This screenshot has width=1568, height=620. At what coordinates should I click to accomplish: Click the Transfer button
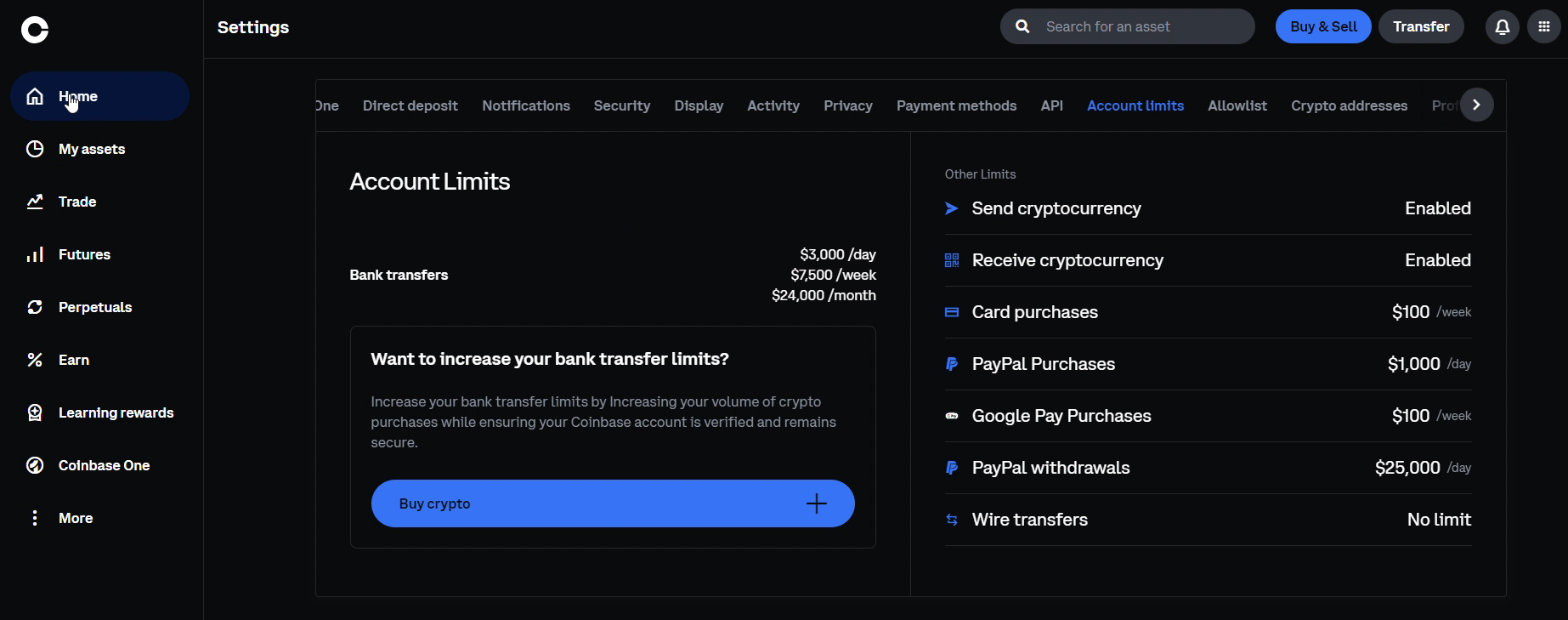[1420, 27]
